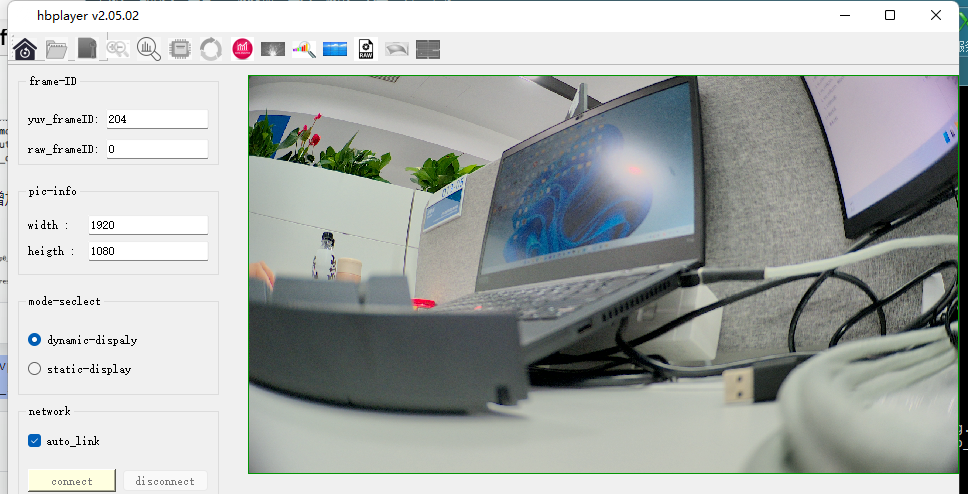The image size is (968, 494).
Task: Open the RAW file settings icon
Action: pos(366,48)
